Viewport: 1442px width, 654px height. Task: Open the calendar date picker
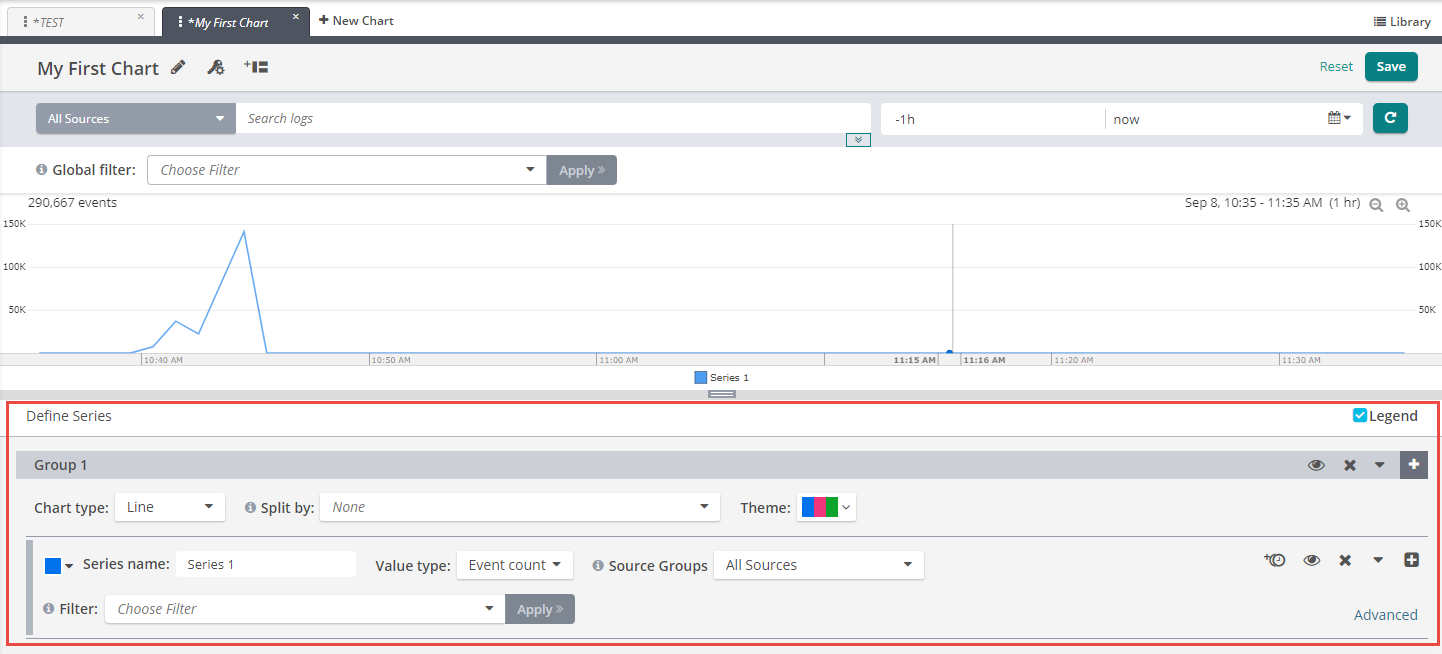coord(1338,118)
